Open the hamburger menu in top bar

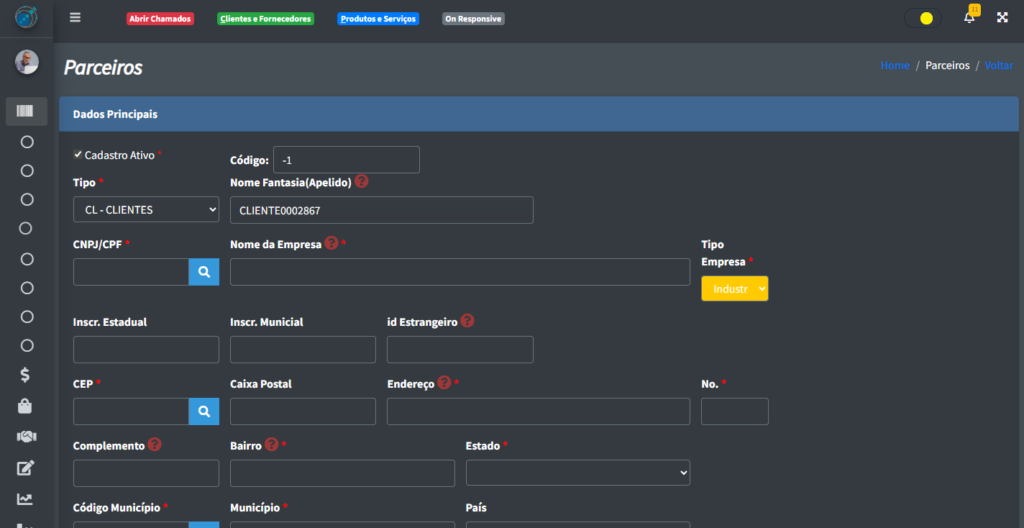point(75,18)
